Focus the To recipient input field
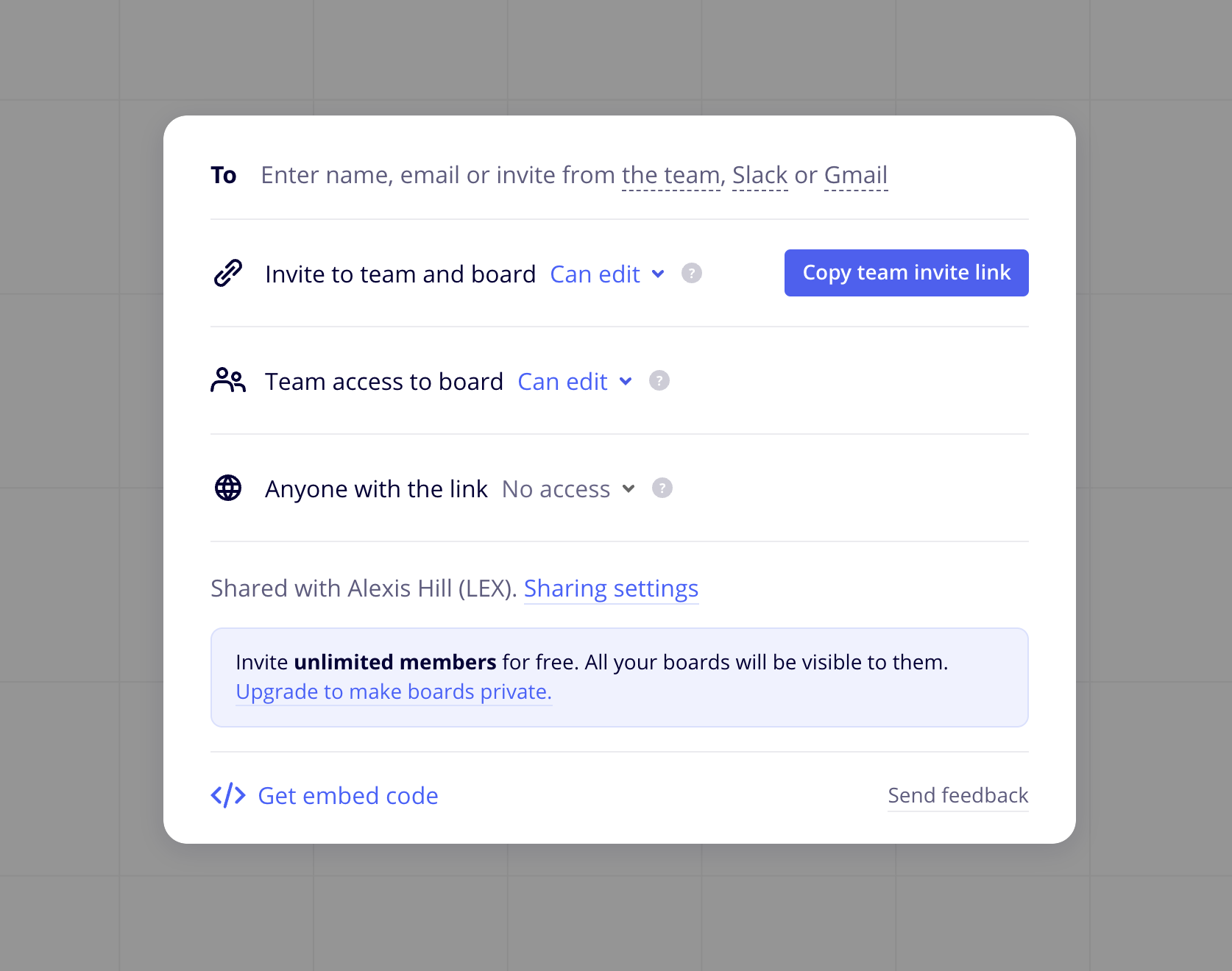The width and height of the screenshot is (1232, 971). point(434,175)
